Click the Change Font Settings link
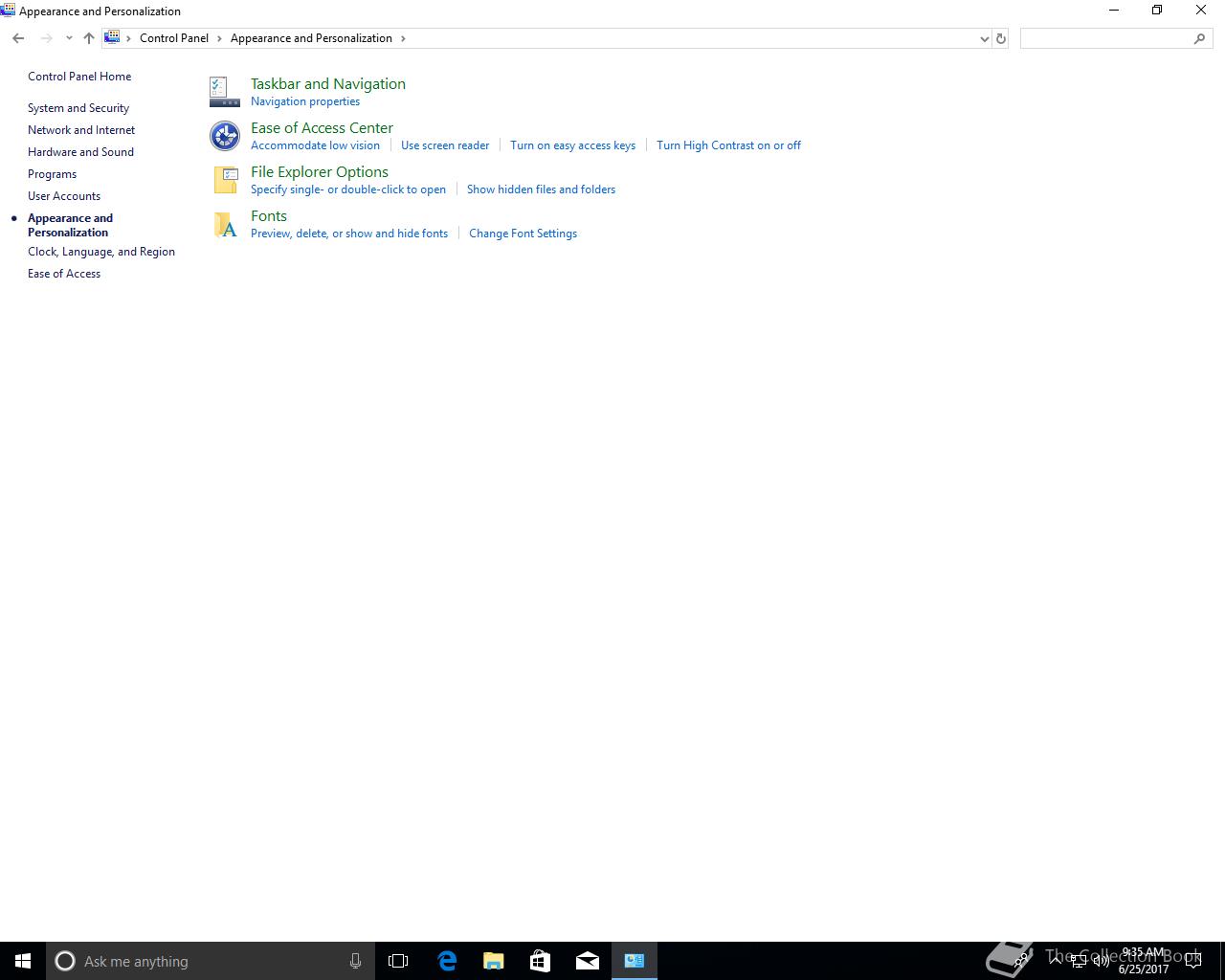The height and width of the screenshot is (980, 1225). point(523,234)
